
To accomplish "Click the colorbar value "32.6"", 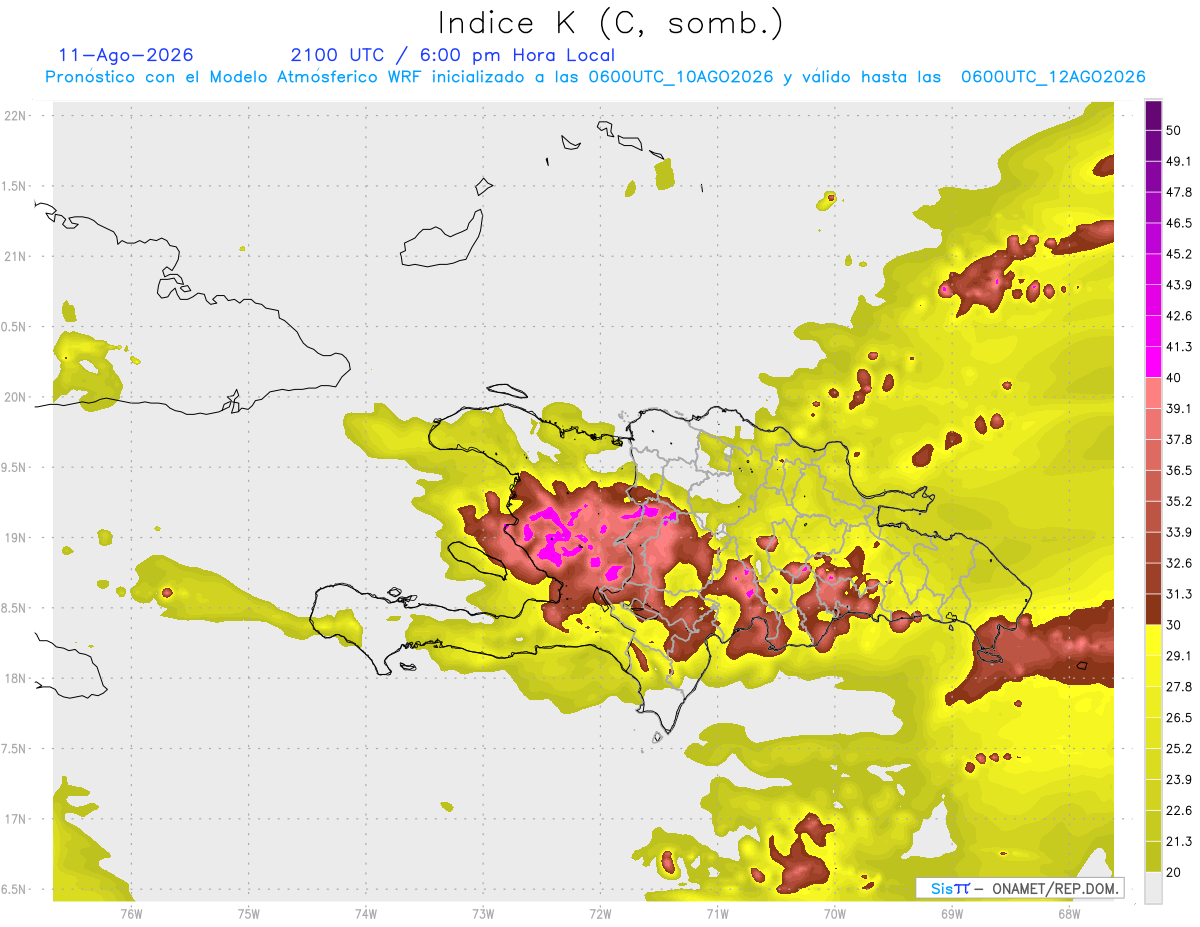I will click(1179, 563).
